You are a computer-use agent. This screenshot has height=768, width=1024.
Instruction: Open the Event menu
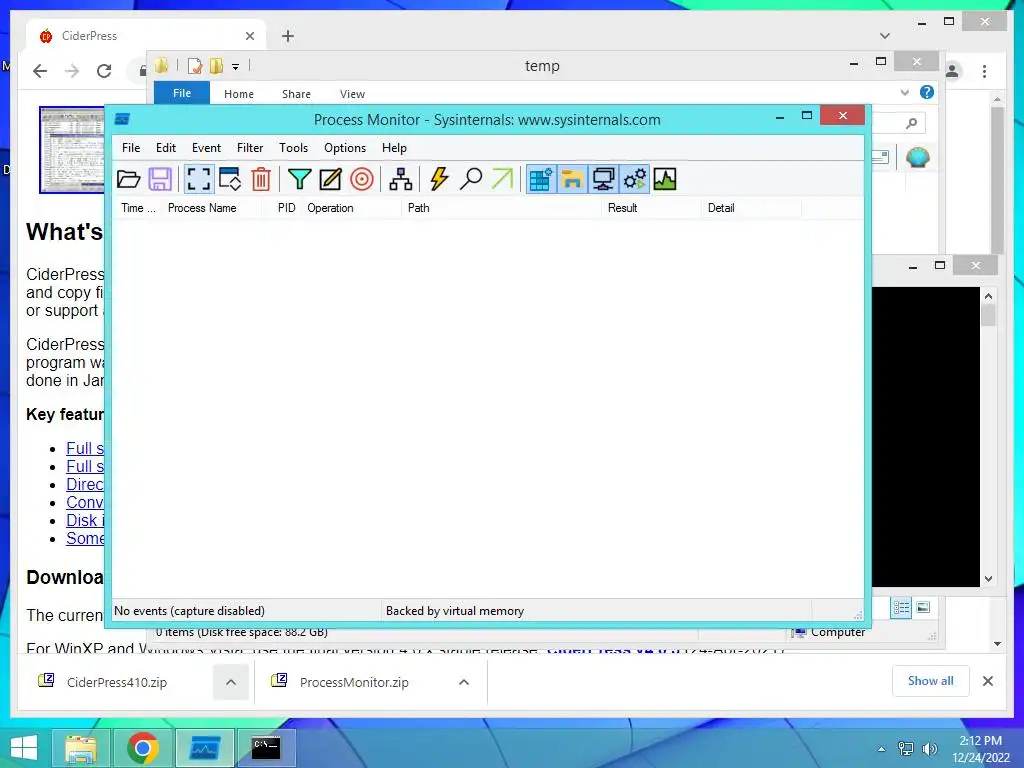coord(206,148)
